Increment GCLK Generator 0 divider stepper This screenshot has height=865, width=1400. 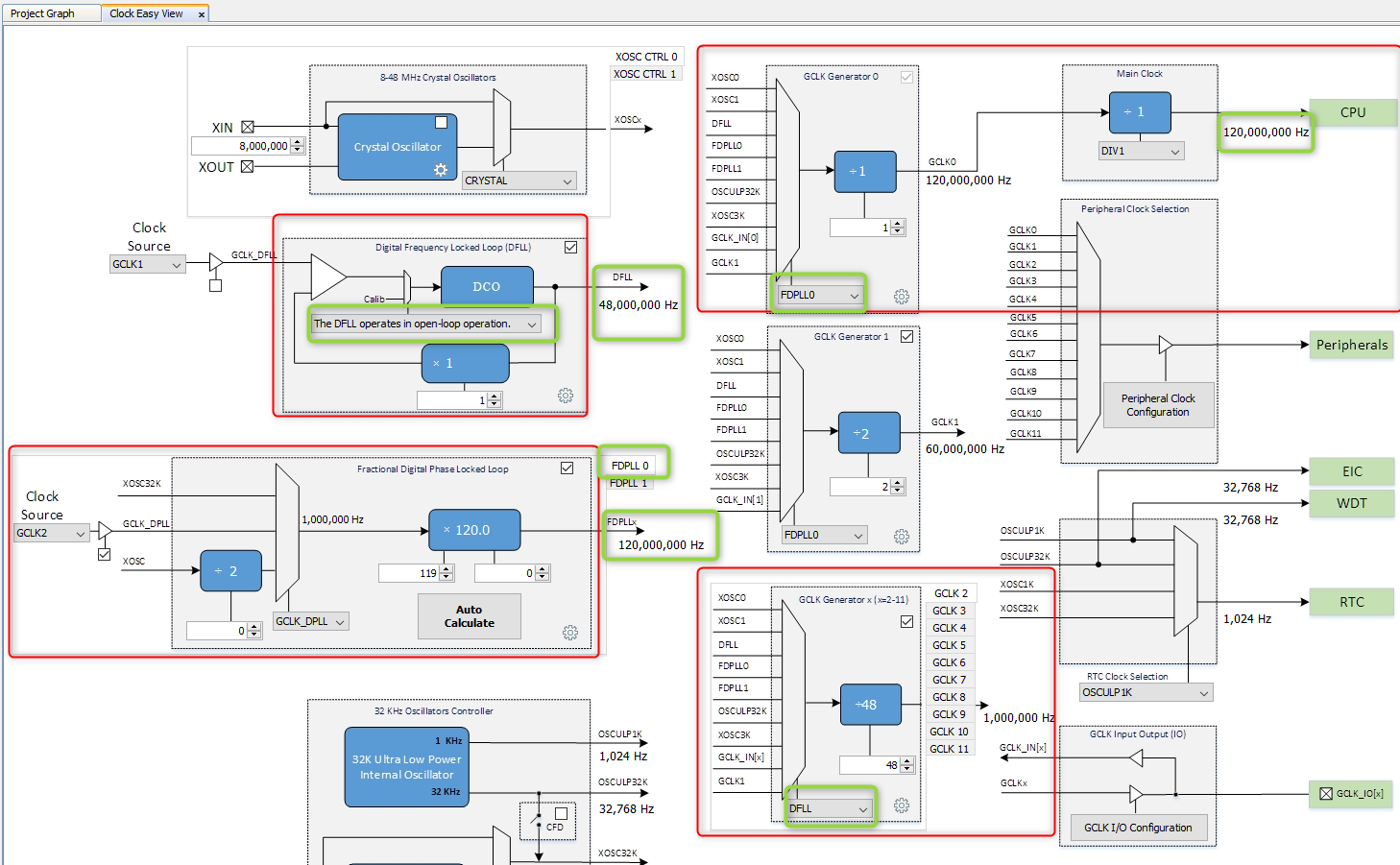(x=896, y=224)
